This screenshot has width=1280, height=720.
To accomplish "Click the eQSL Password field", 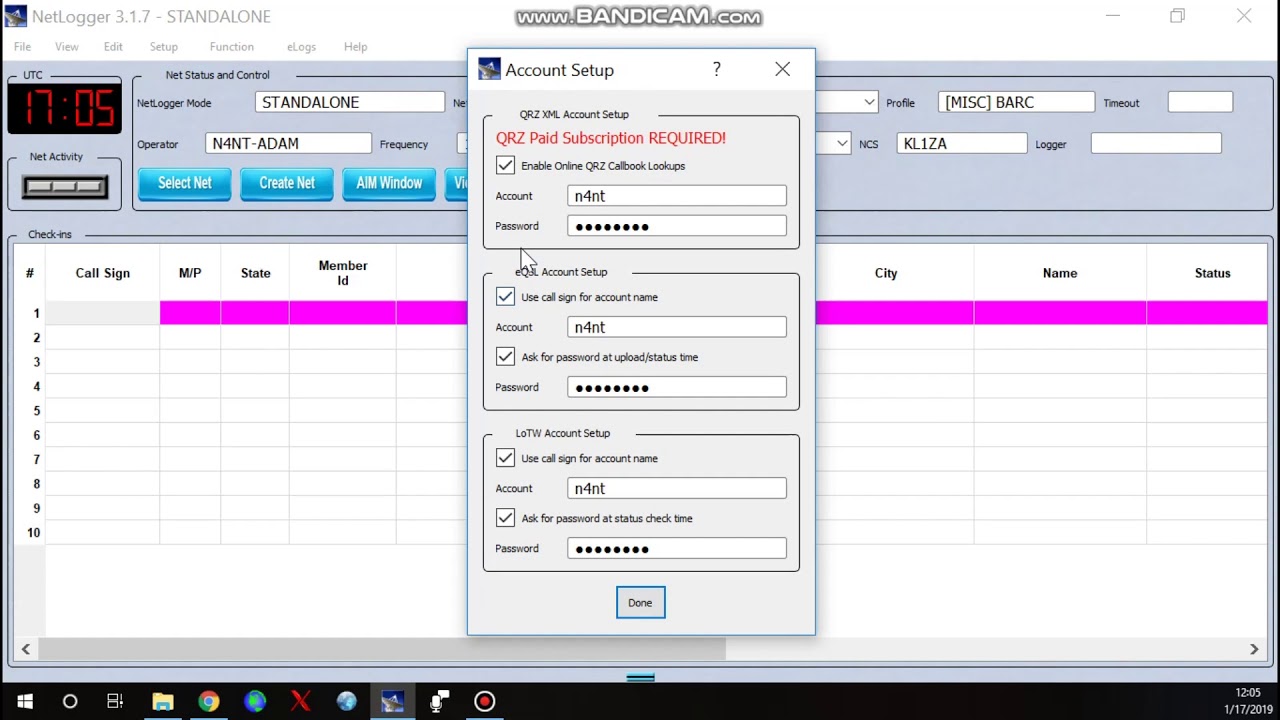I will pyautogui.click(x=677, y=387).
